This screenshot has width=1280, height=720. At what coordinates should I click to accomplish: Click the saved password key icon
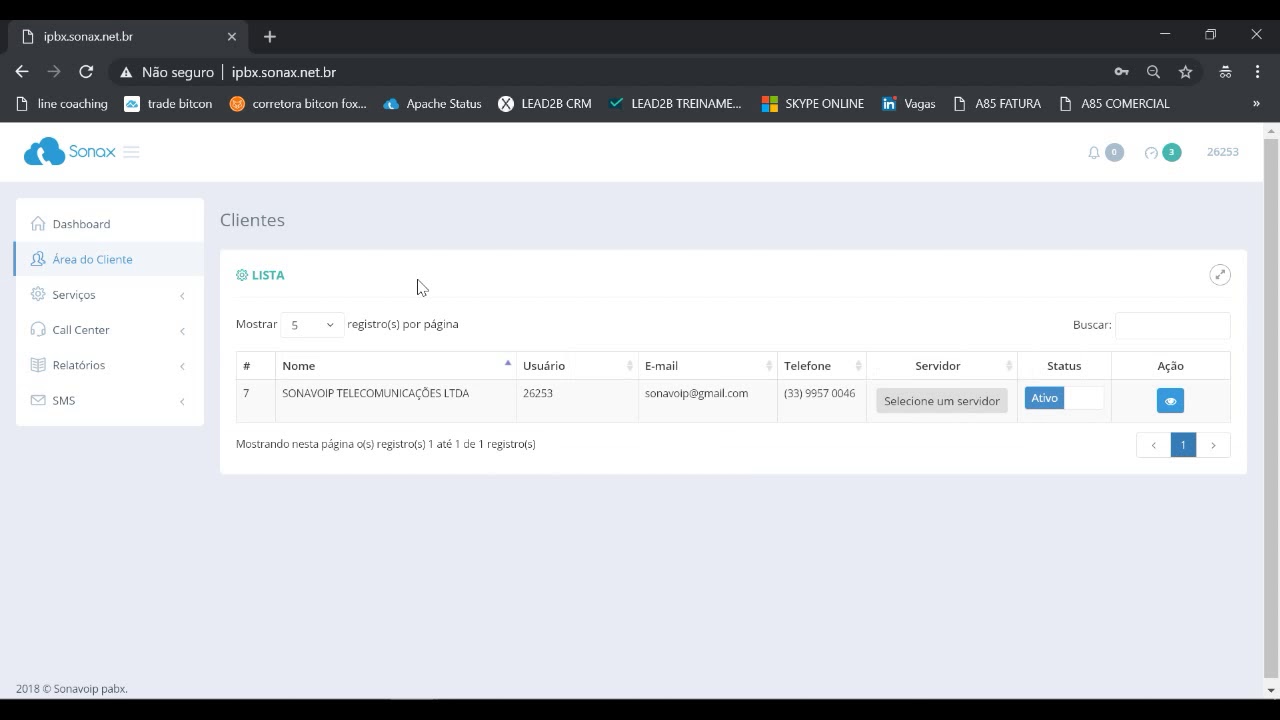tap(1121, 72)
